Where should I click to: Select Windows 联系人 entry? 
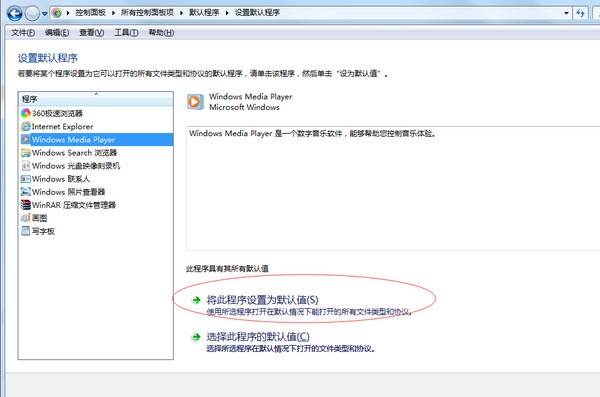pos(61,179)
